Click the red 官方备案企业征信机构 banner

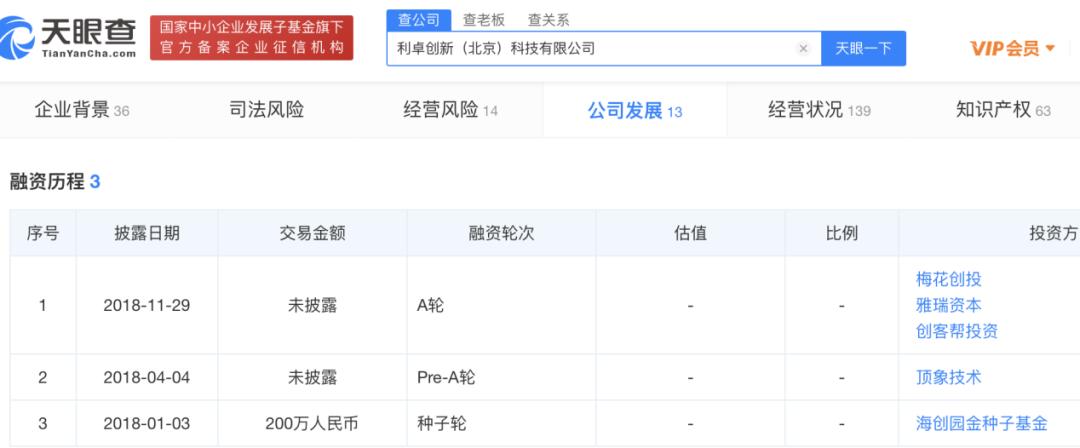[x=251, y=38]
